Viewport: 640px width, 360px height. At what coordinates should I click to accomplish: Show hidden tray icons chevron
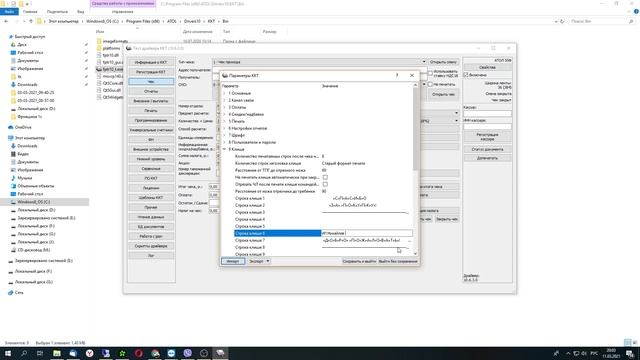568,353
